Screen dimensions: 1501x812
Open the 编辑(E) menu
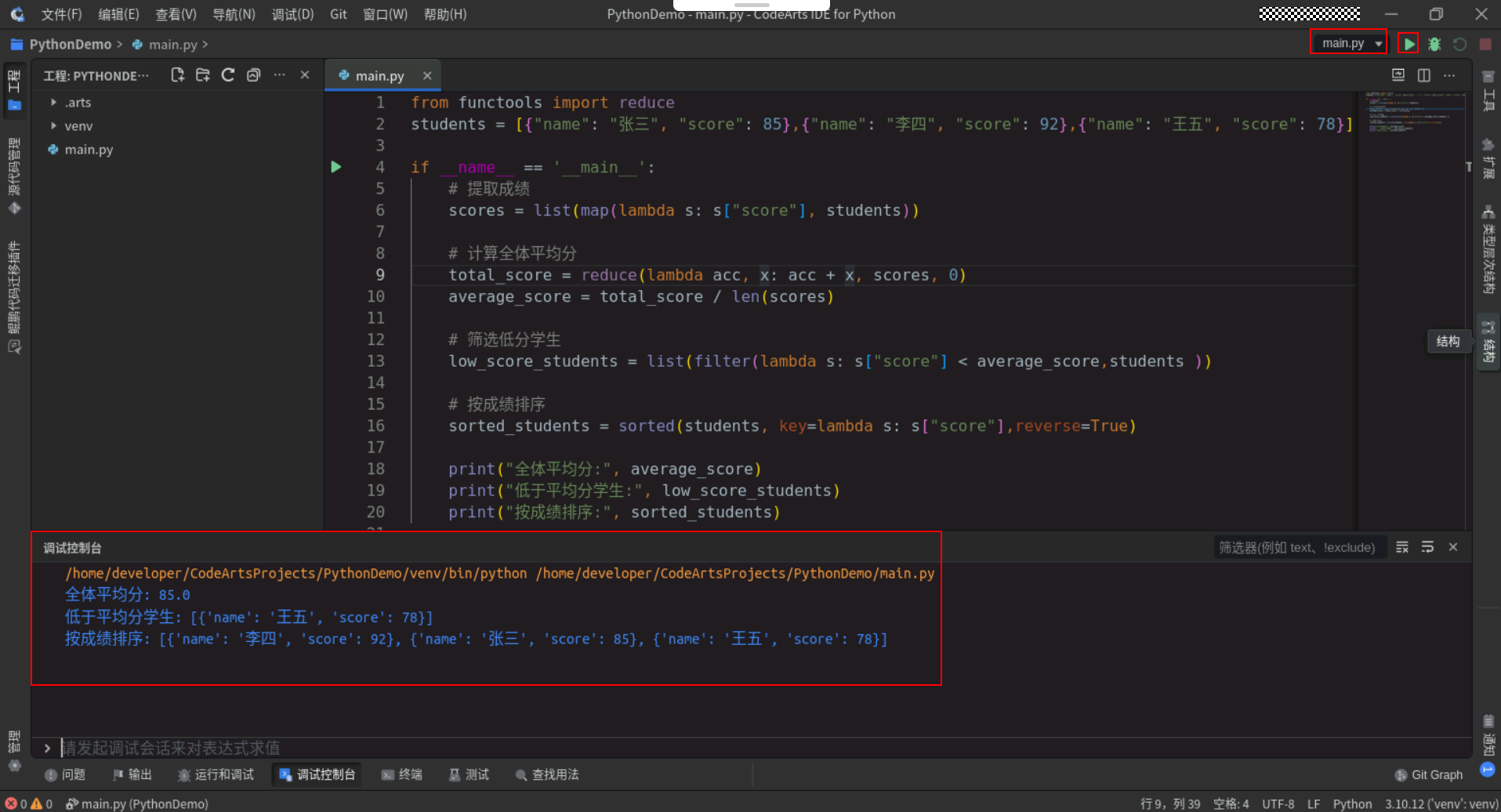pos(118,14)
